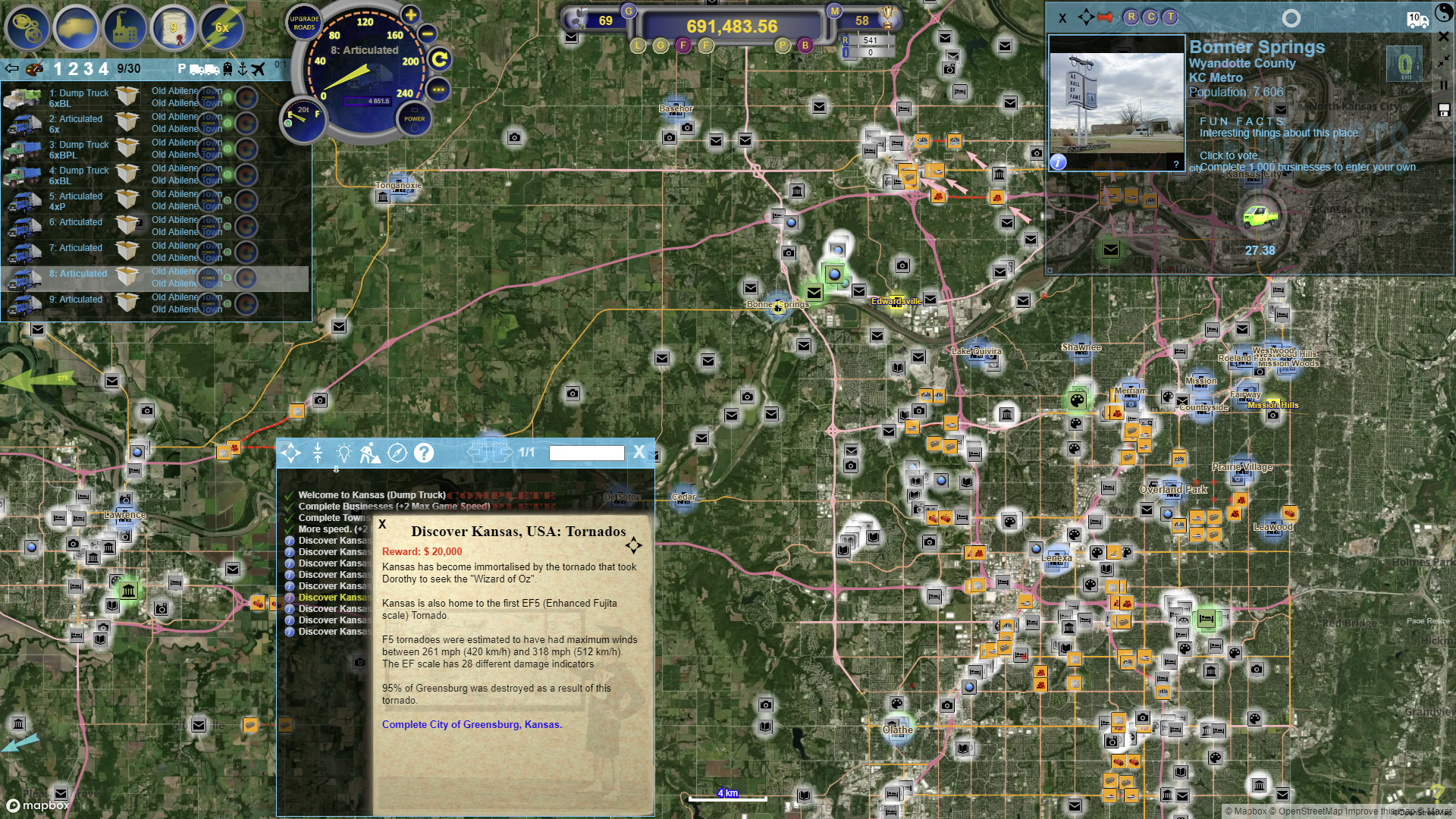
Task: Open the factory icon in the top-left toolbar
Action: 125,29
